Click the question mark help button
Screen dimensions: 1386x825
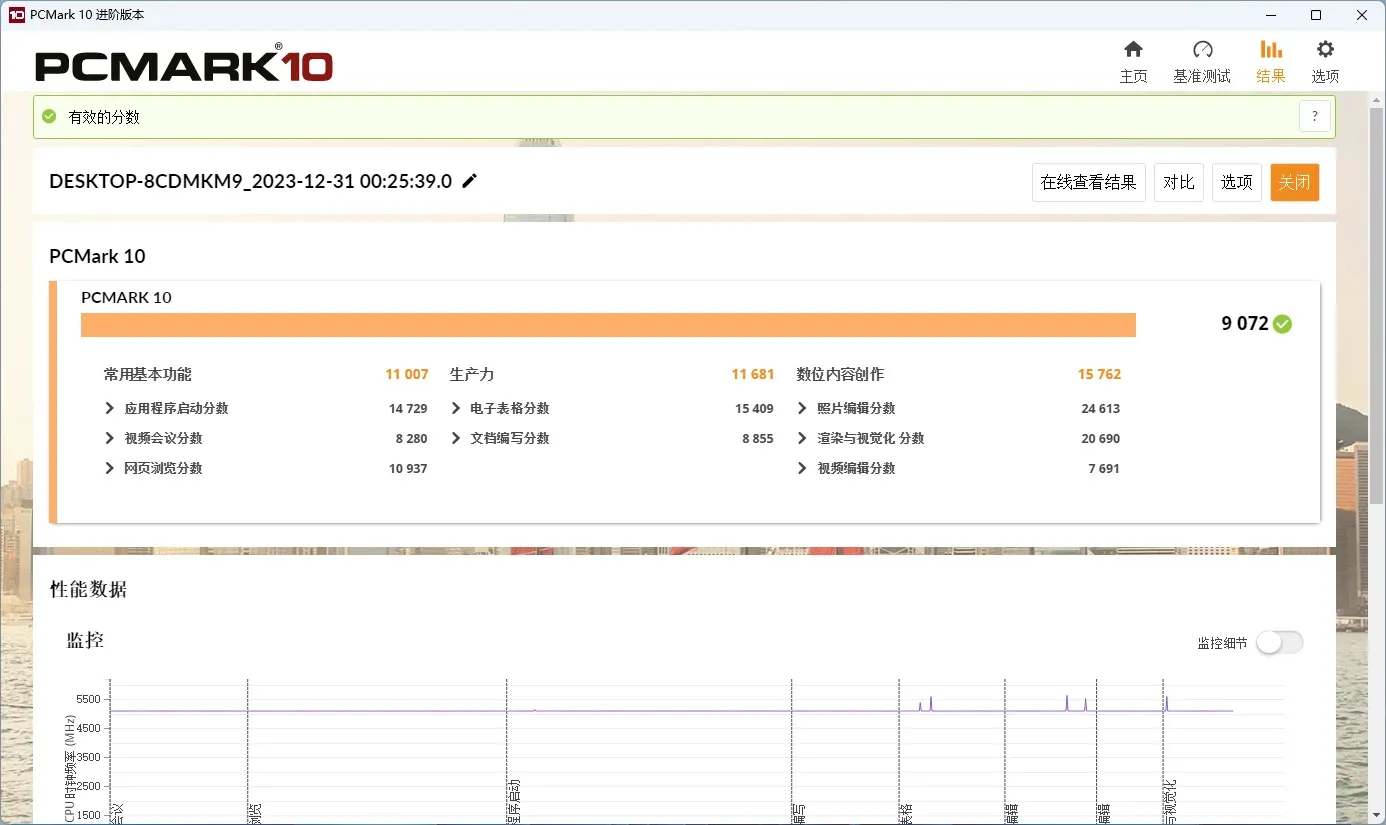[x=1315, y=116]
